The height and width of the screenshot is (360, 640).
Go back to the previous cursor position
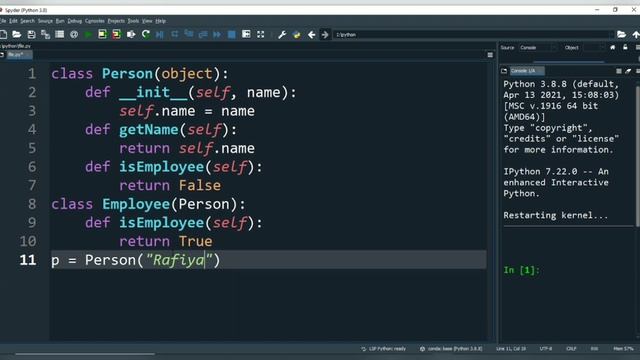[311, 35]
